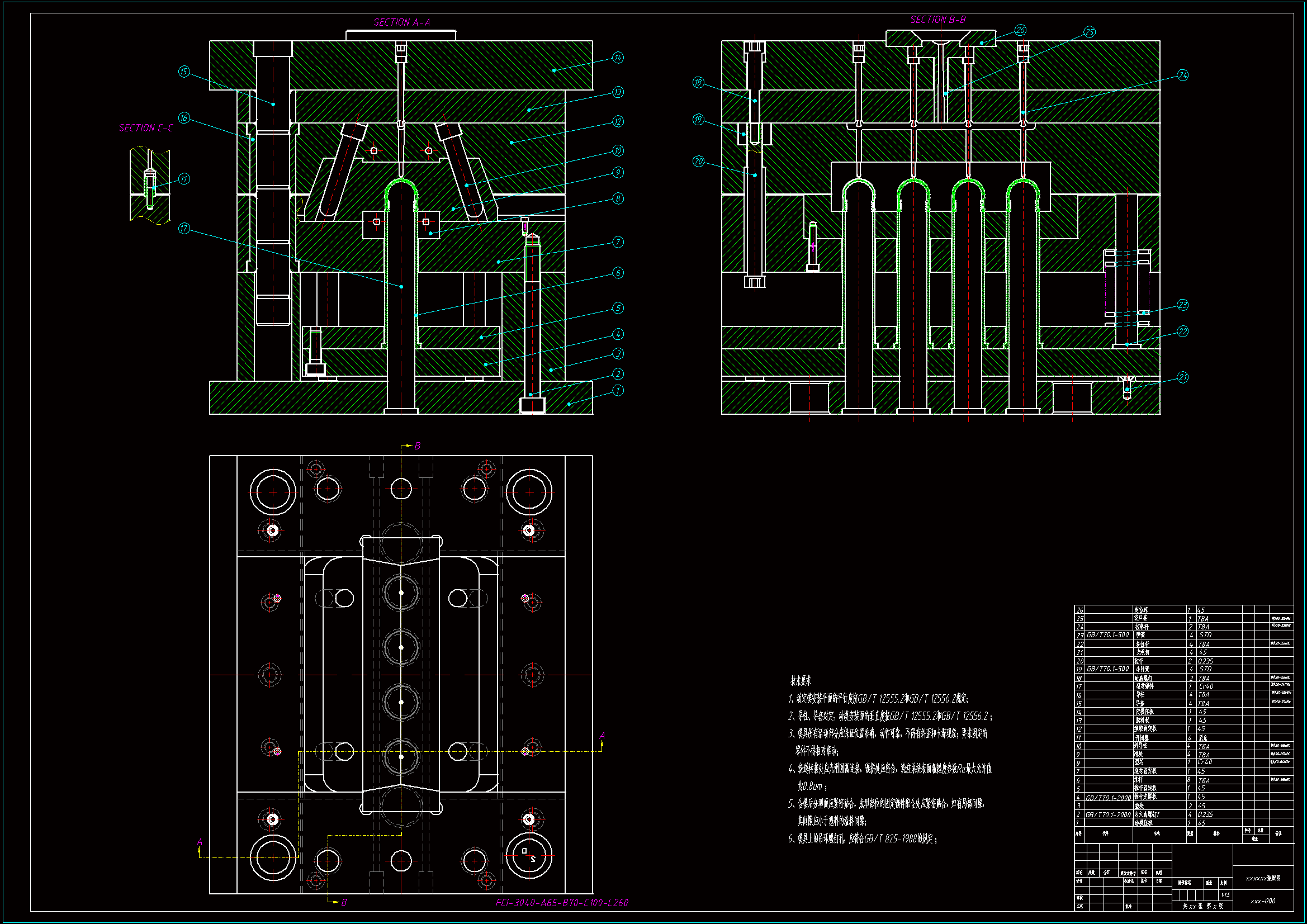Select part balloon number 11

(x=183, y=179)
